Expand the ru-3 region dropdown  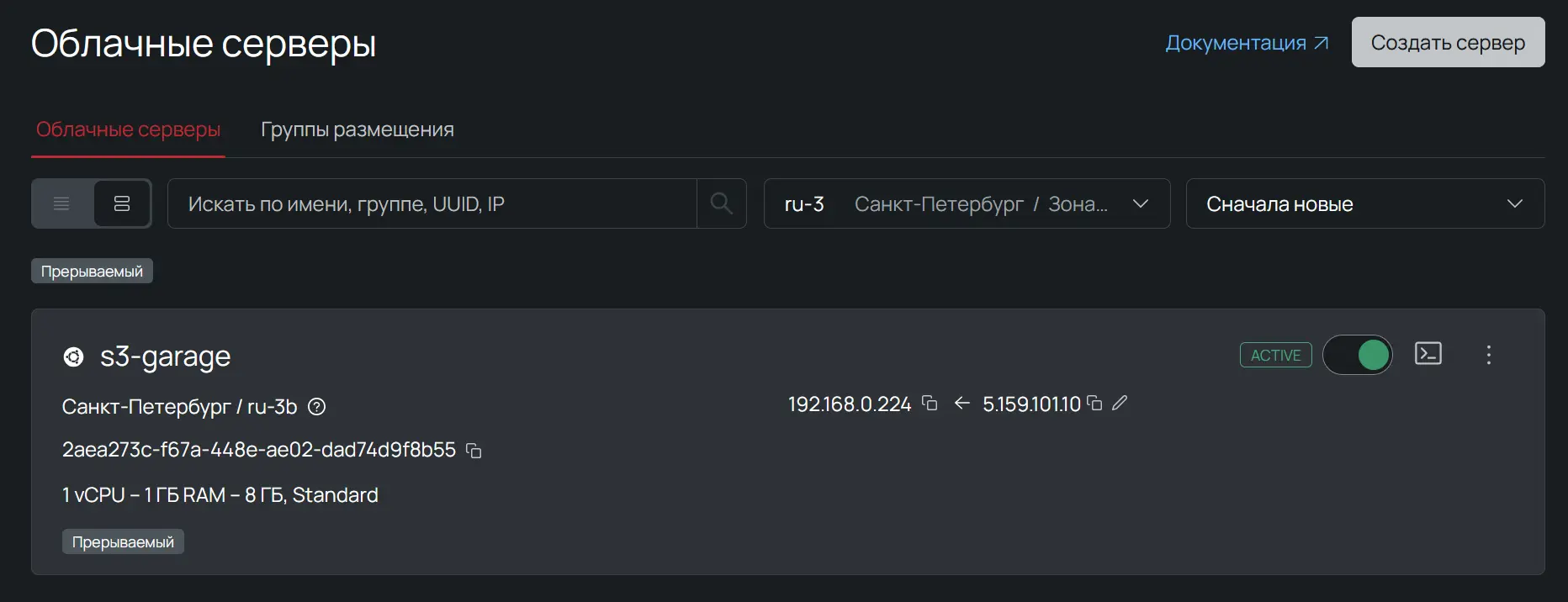967,203
